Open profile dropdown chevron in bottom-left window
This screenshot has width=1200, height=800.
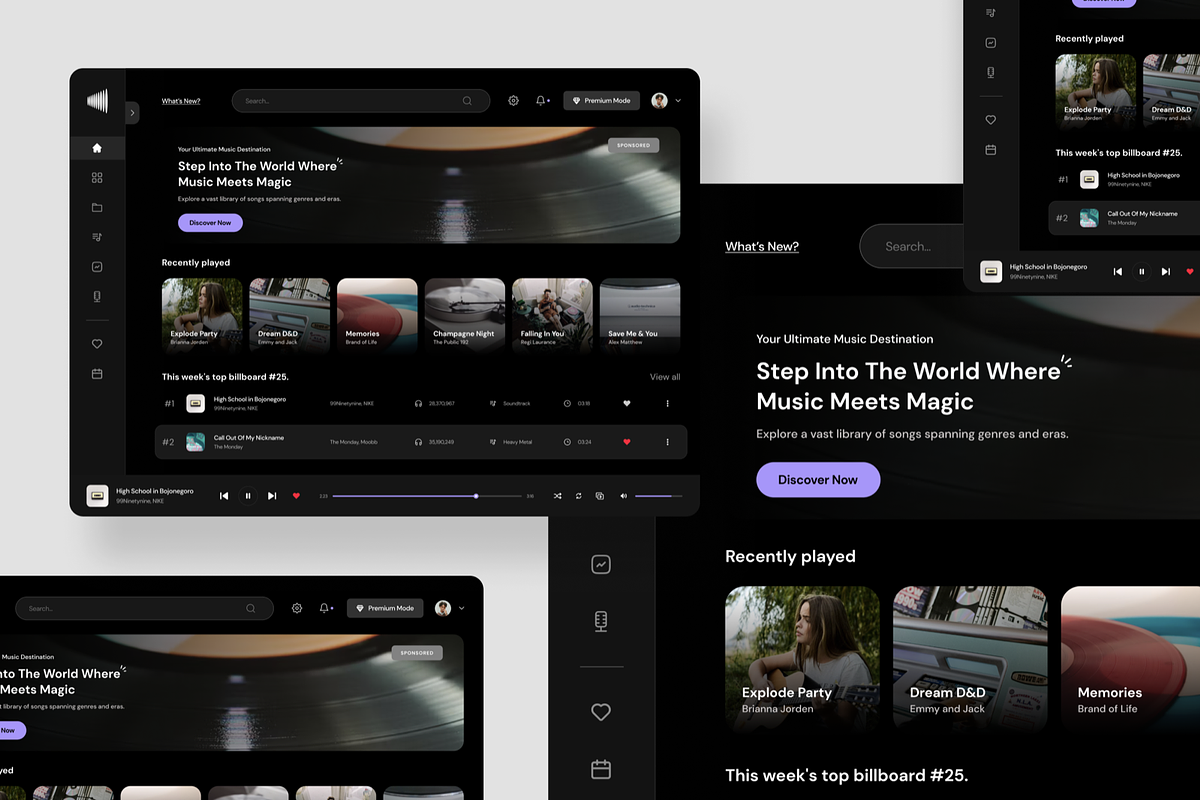click(461, 608)
